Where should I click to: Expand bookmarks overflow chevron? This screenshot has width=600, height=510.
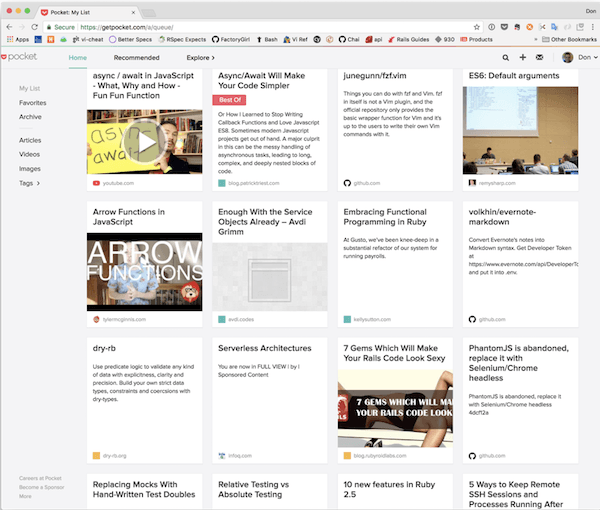535,39
